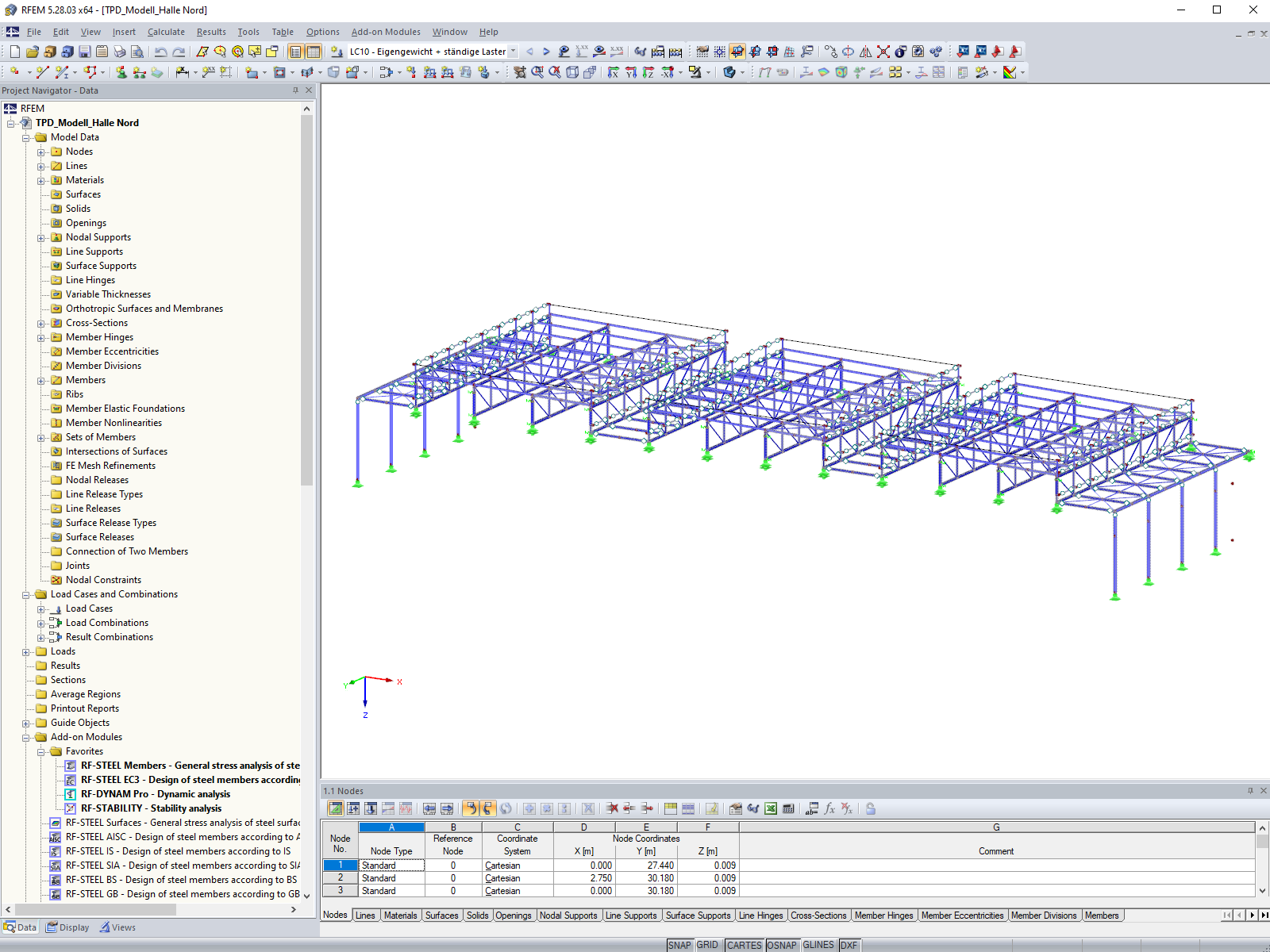Viewport: 1270px width, 952px height.
Task: Toggle GLINES in status bar
Action: (818, 945)
